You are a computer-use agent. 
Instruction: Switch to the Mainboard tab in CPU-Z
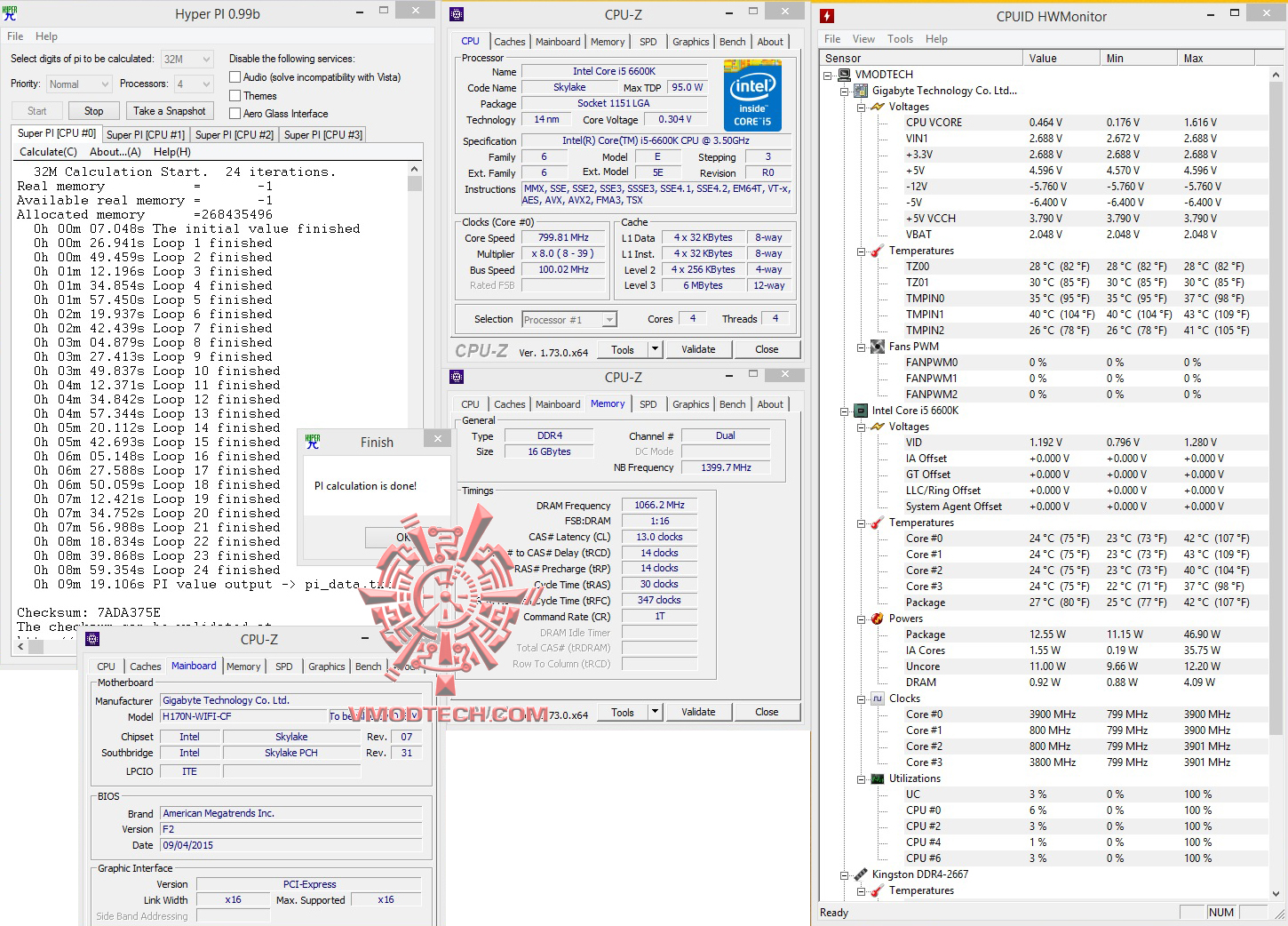557,42
